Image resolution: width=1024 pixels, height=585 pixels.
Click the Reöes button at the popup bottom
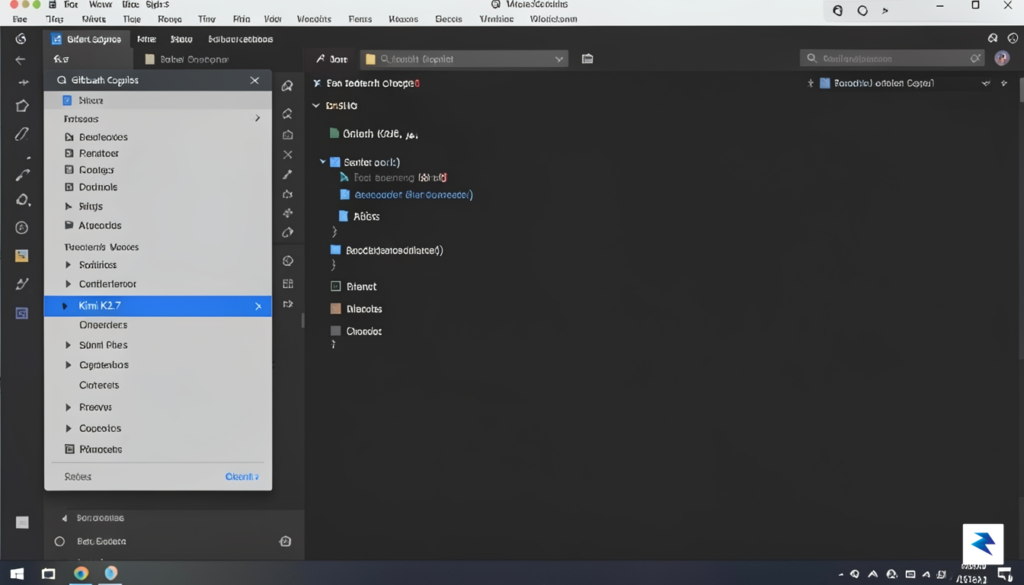(78, 477)
